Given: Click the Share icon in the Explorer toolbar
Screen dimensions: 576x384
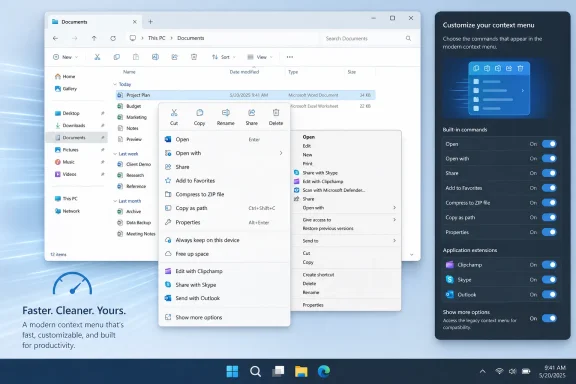Looking at the screenshot, I should click(x=174, y=57).
